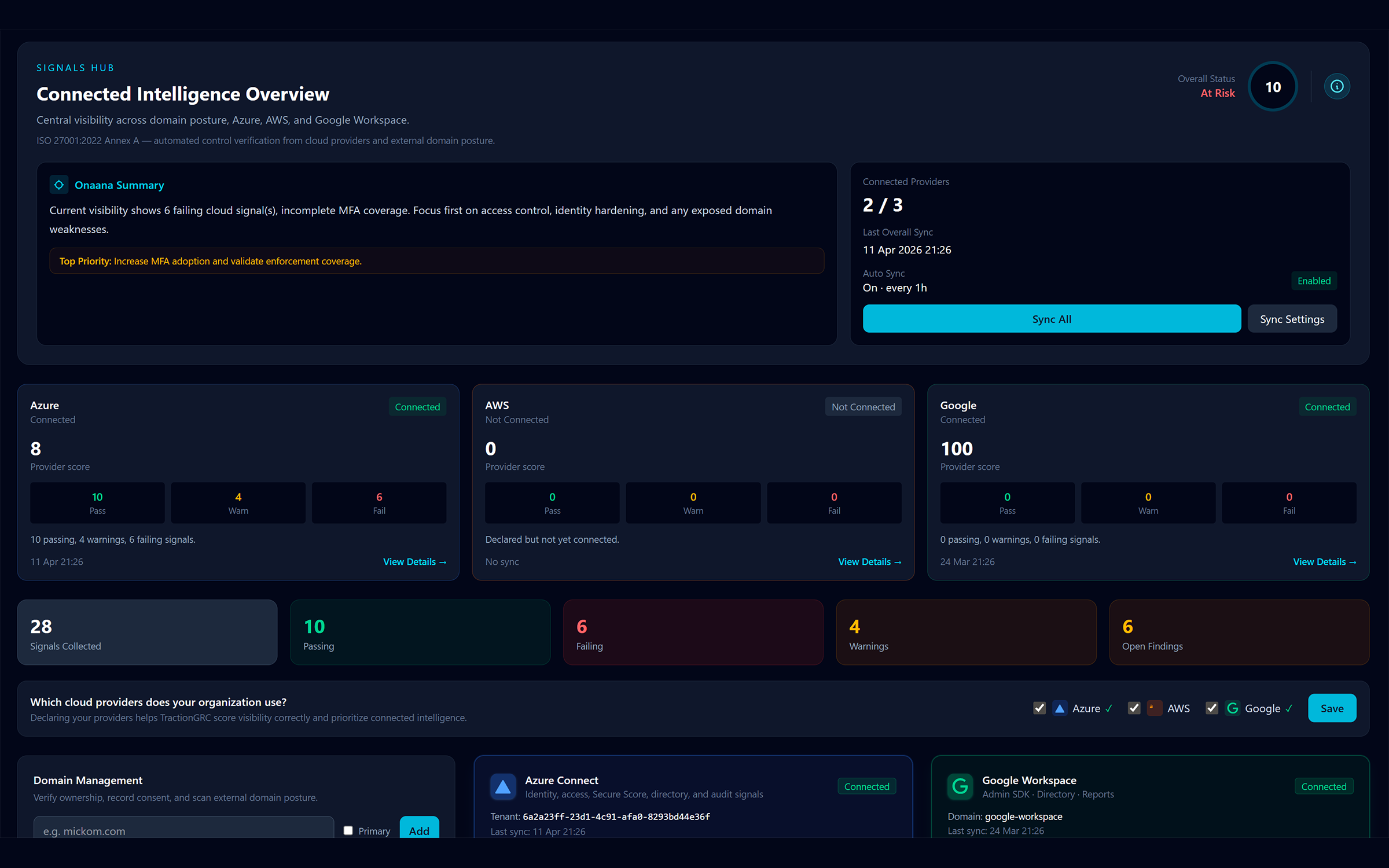The height and width of the screenshot is (868, 1389).
Task: Open Sync Settings
Action: tap(1292, 319)
